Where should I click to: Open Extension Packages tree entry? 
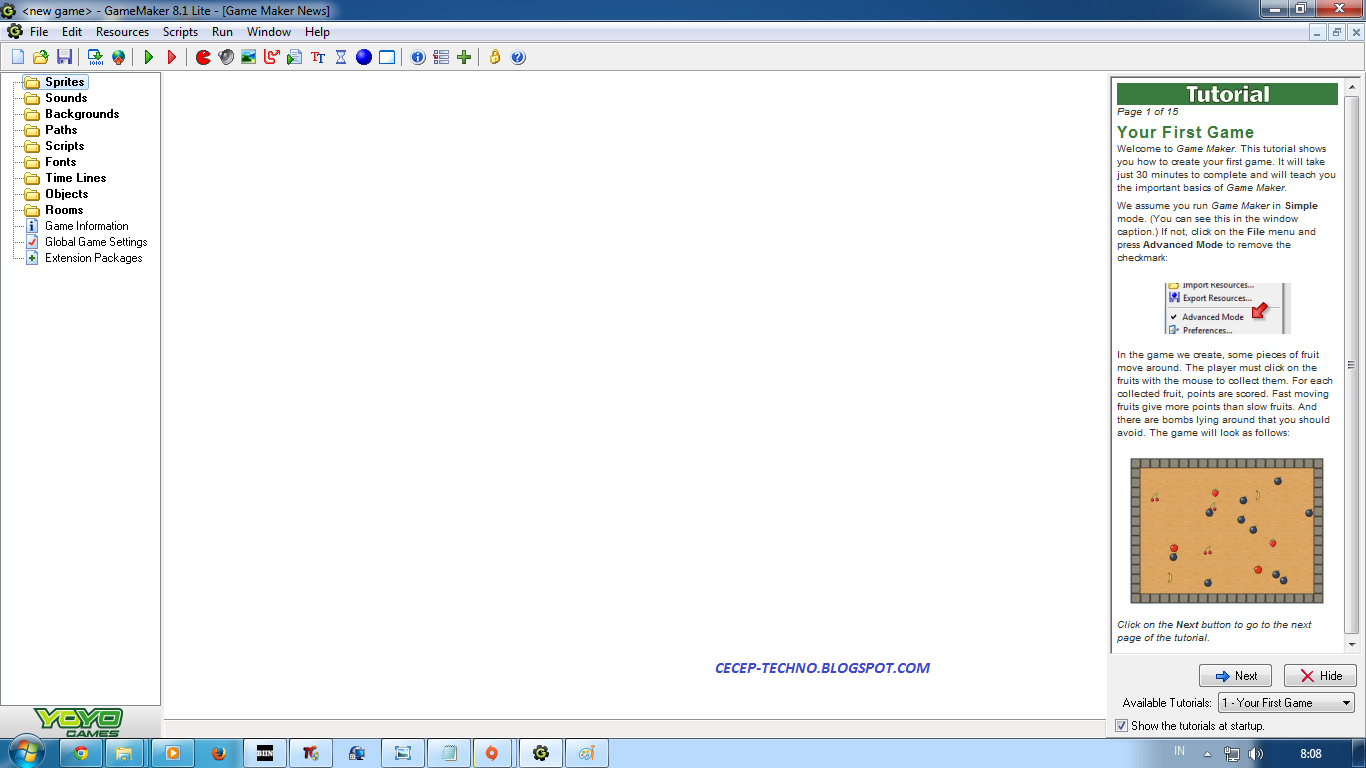(x=93, y=258)
